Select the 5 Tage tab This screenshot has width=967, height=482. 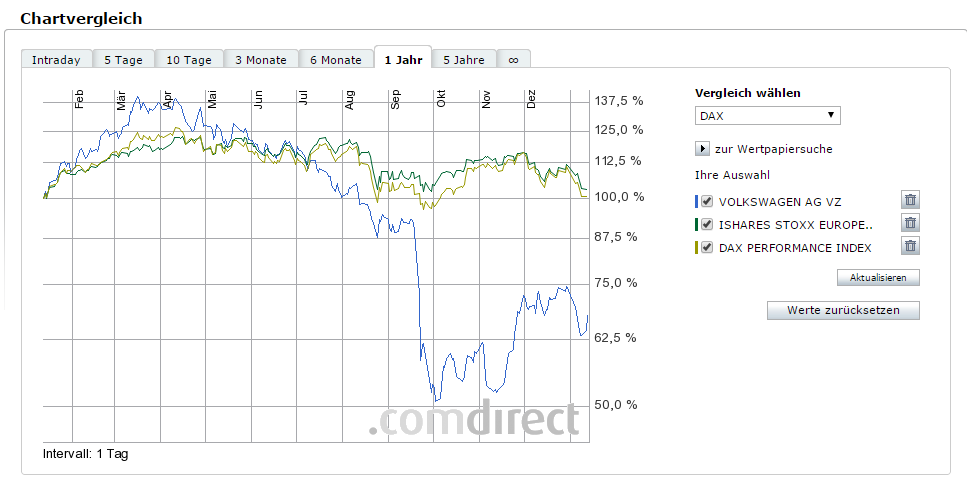tap(124, 60)
